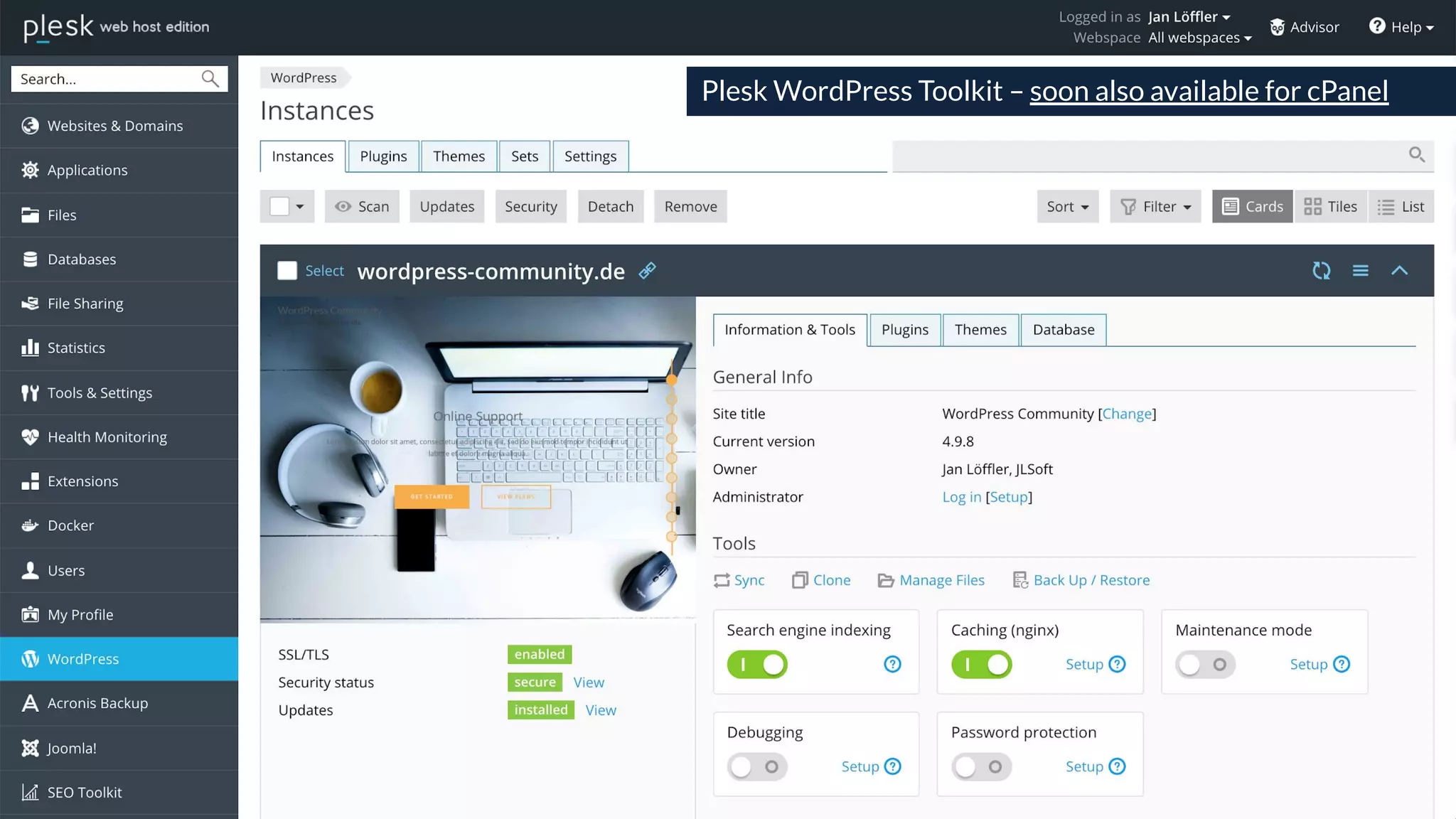Open the instance Database tab
The height and width of the screenshot is (819, 1456).
point(1064,329)
